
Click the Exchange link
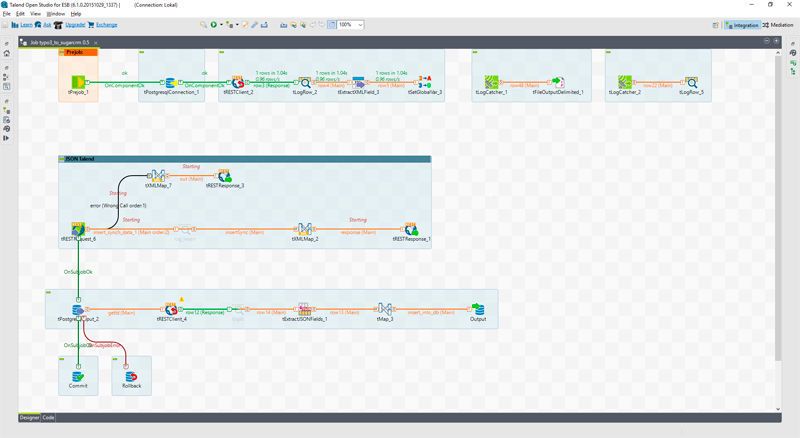[107, 25]
